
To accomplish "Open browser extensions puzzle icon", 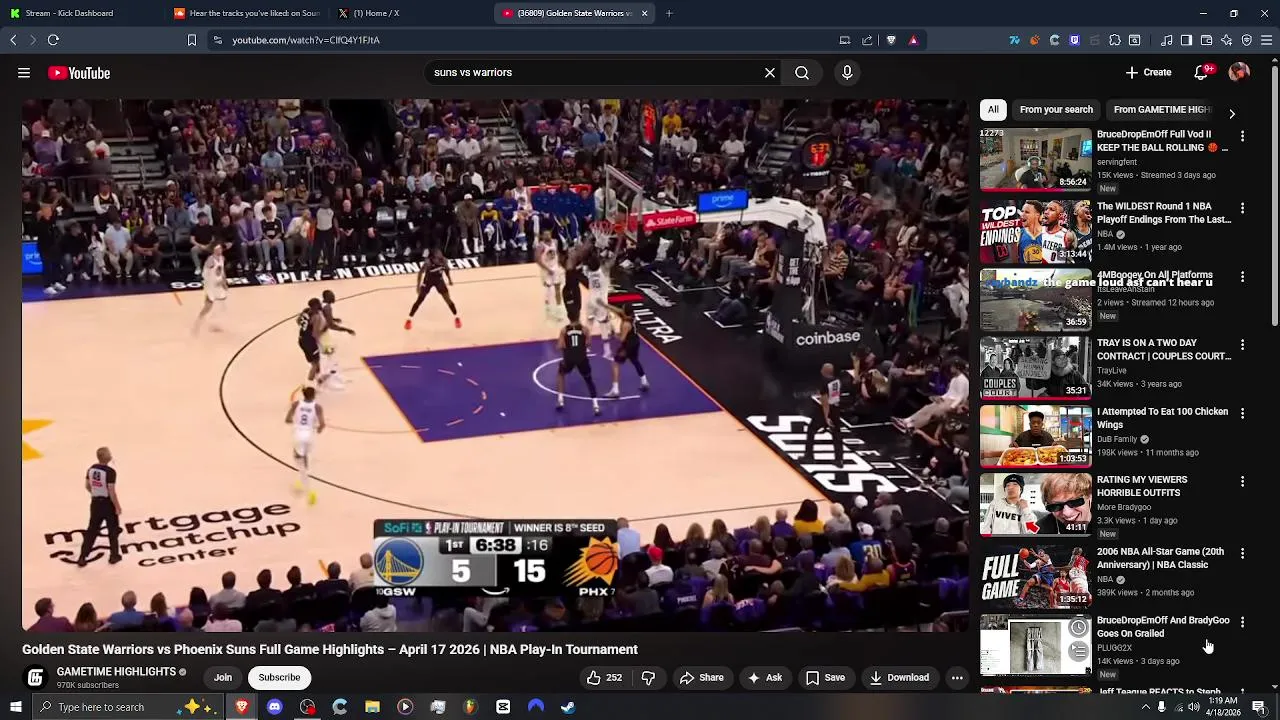I will 1114,40.
